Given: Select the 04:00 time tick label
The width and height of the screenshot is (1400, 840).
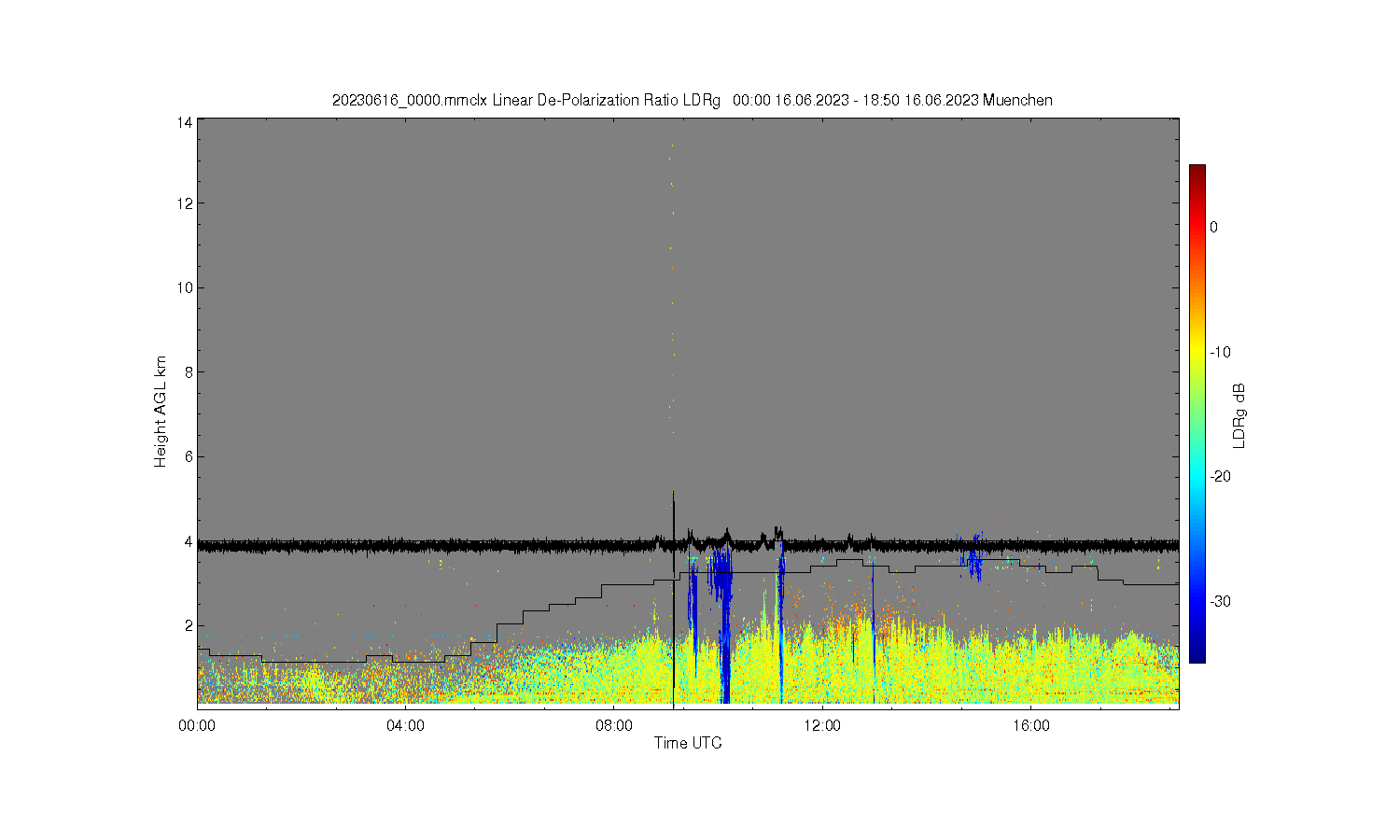Looking at the screenshot, I should tap(405, 725).
